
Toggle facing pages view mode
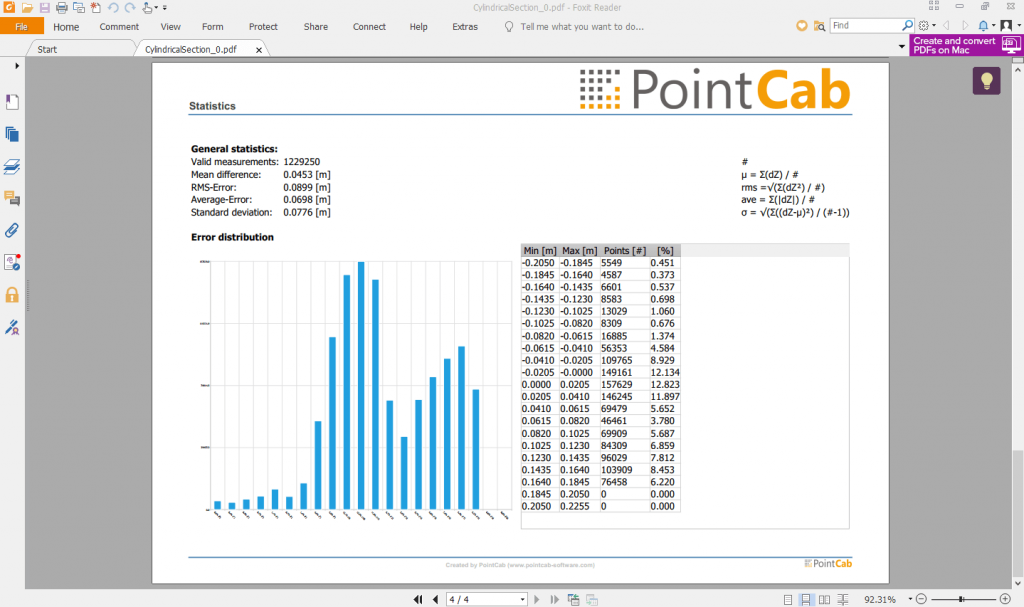824,599
